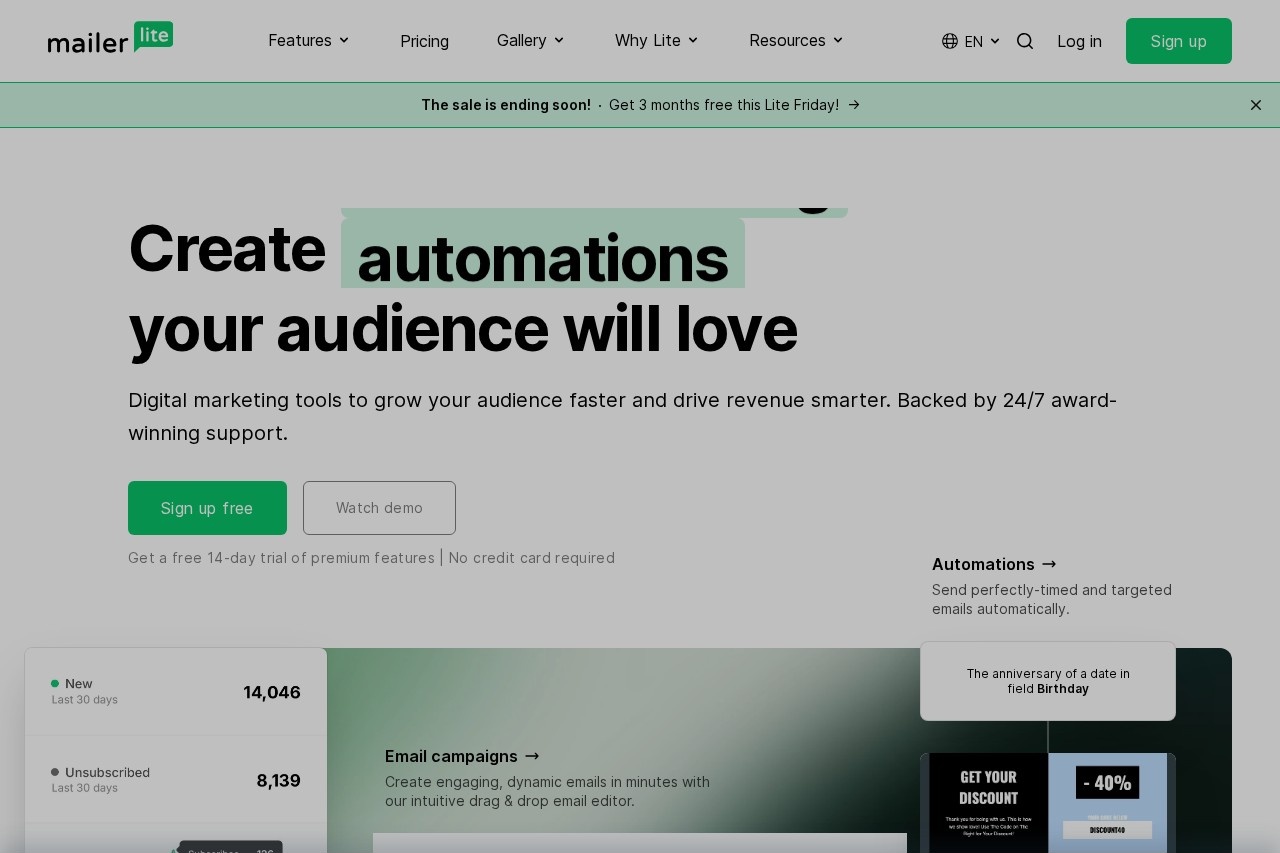The height and width of the screenshot is (853, 1280).
Task: Click 'Create engaging, dynamic emails' description
Action: tap(547, 791)
